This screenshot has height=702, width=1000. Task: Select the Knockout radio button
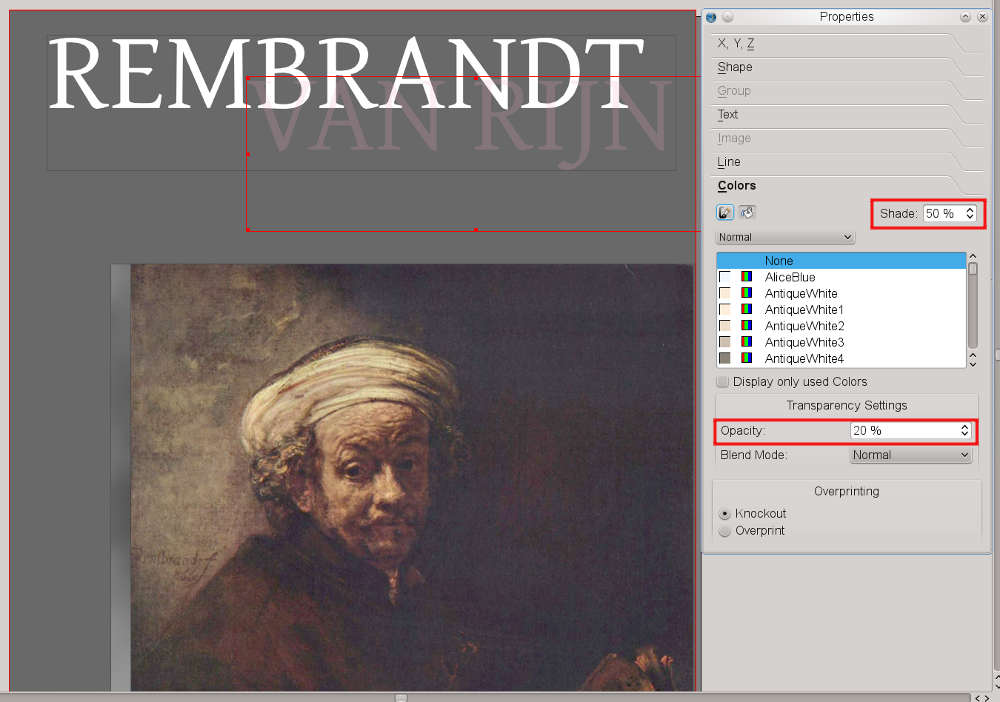click(x=725, y=513)
